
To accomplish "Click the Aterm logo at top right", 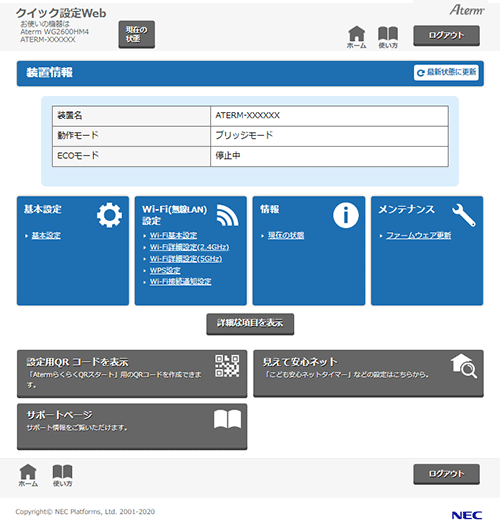I will tap(467, 10).
